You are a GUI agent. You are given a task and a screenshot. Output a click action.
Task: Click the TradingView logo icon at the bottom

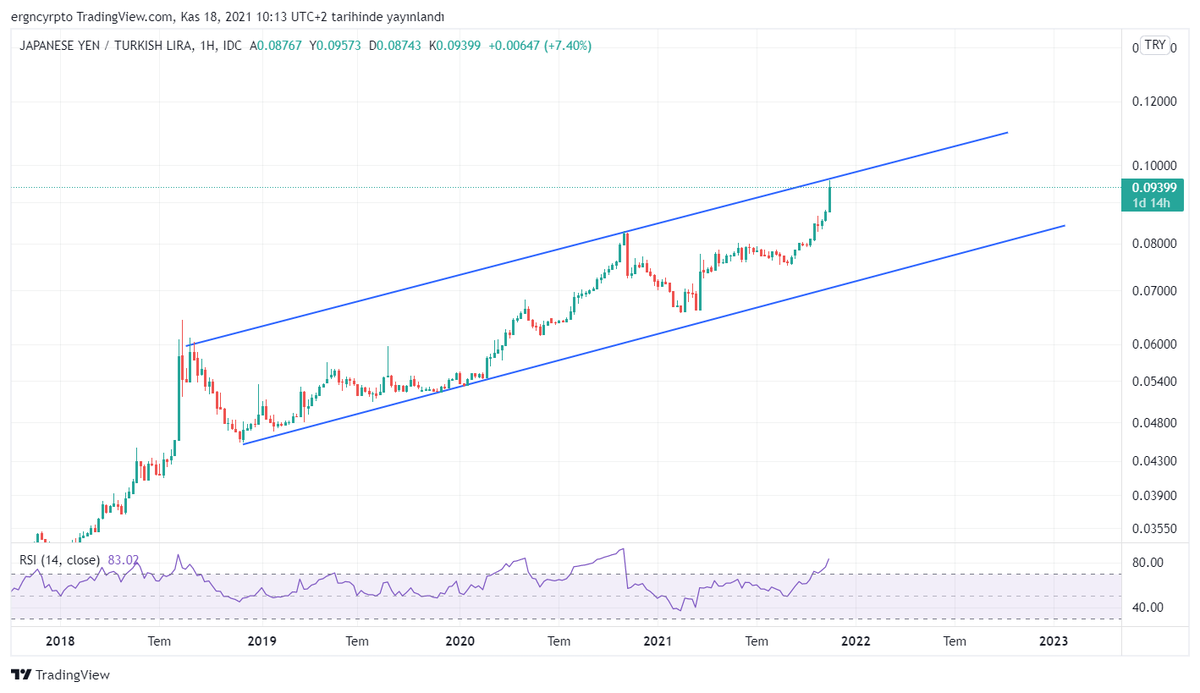pos(21,675)
